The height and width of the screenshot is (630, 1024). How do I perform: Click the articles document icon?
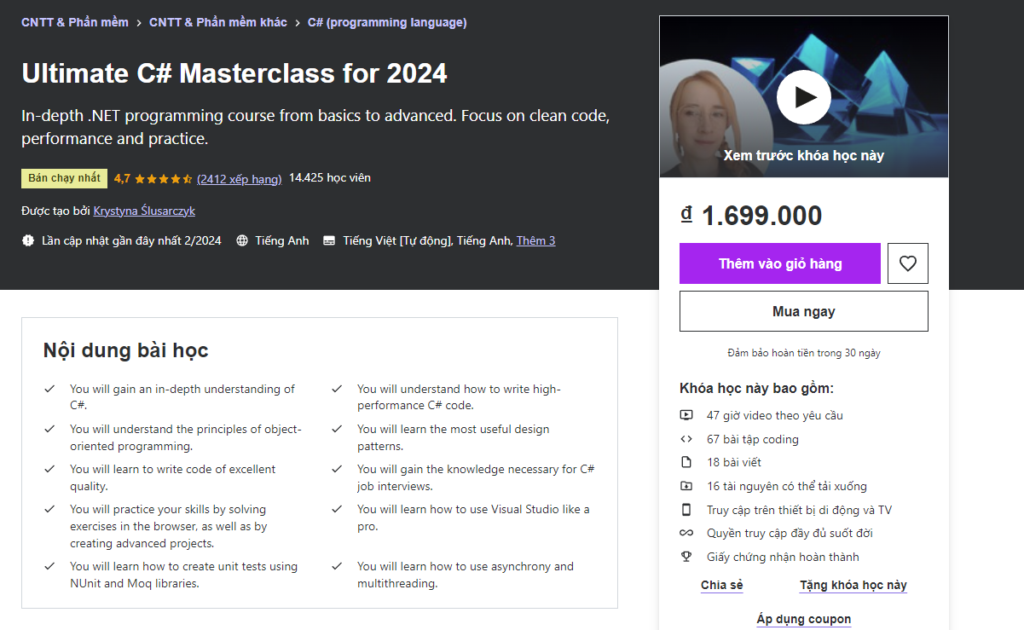click(x=686, y=463)
